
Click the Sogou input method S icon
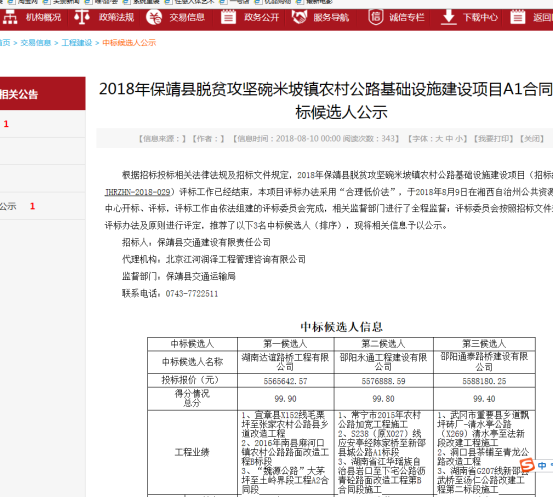[527, 465]
